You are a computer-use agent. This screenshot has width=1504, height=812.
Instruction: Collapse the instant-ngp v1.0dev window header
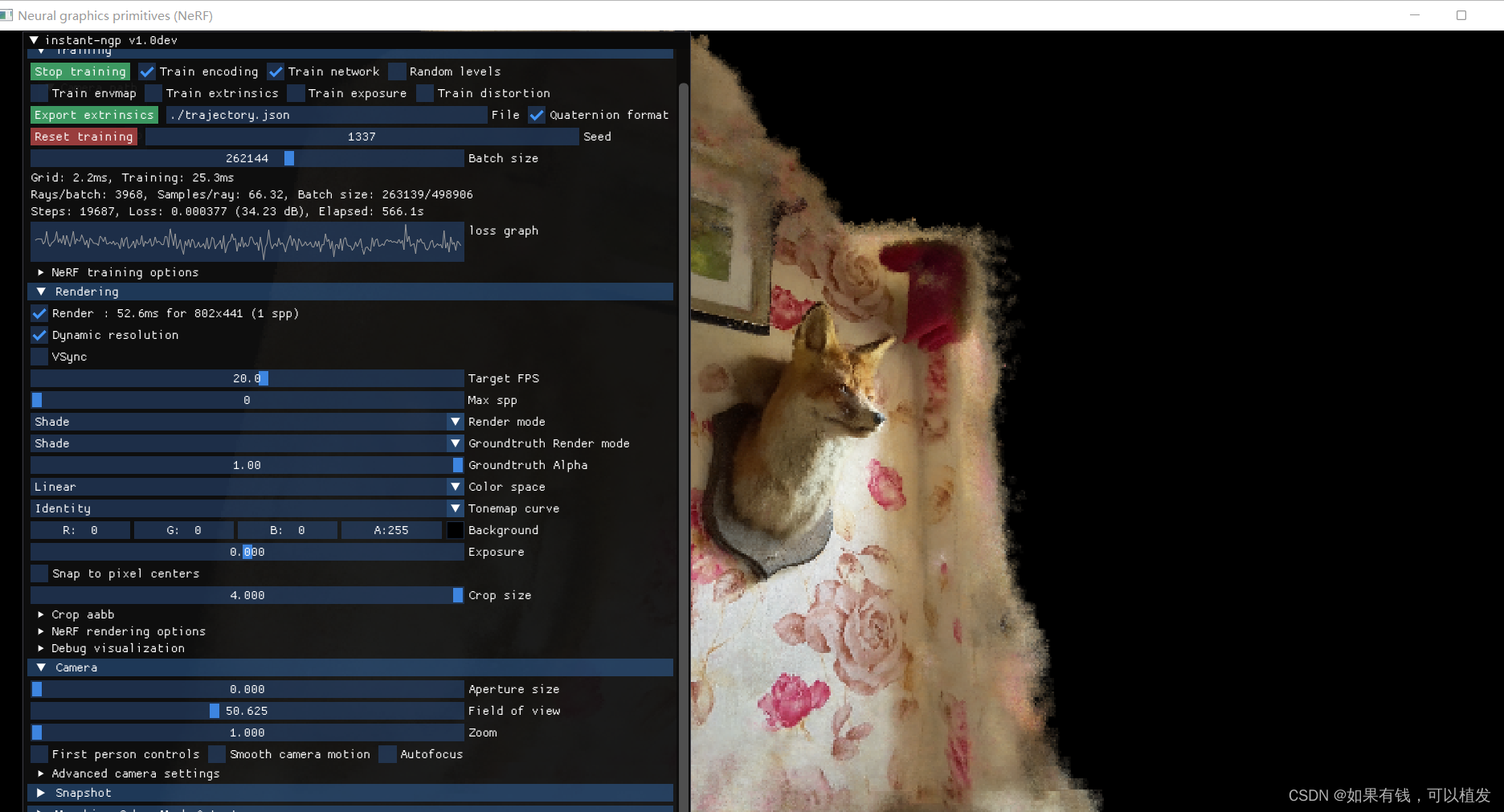[x=34, y=39]
